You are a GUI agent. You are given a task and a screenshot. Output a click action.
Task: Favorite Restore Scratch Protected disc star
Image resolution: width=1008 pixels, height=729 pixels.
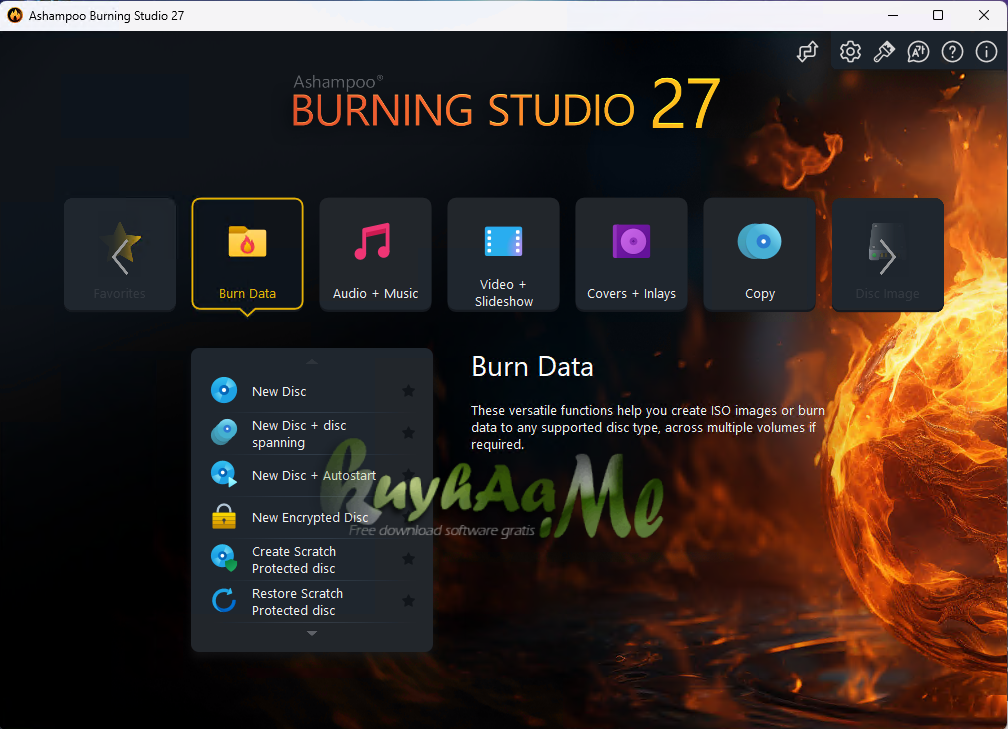[408, 601]
